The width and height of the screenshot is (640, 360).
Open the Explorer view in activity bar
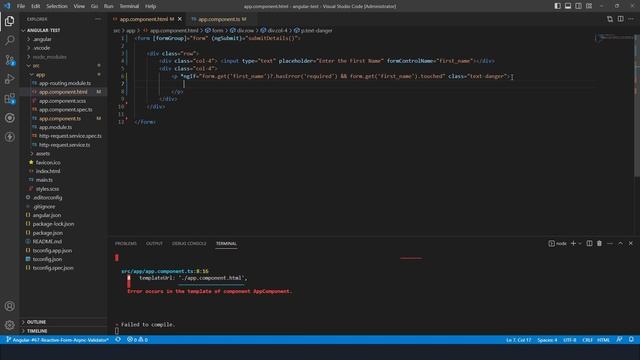[9, 21]
